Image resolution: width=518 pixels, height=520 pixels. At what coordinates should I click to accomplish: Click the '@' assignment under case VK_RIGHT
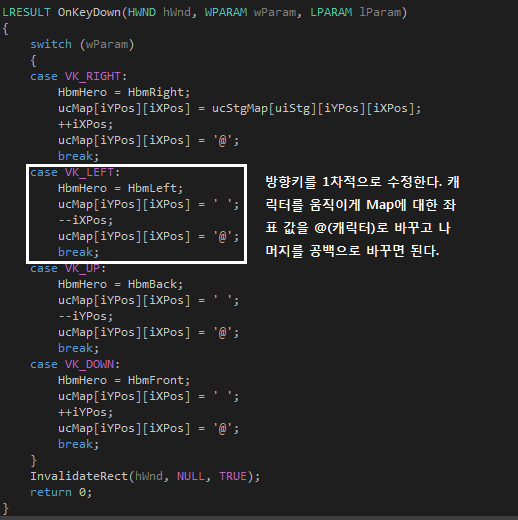point(148,140)
